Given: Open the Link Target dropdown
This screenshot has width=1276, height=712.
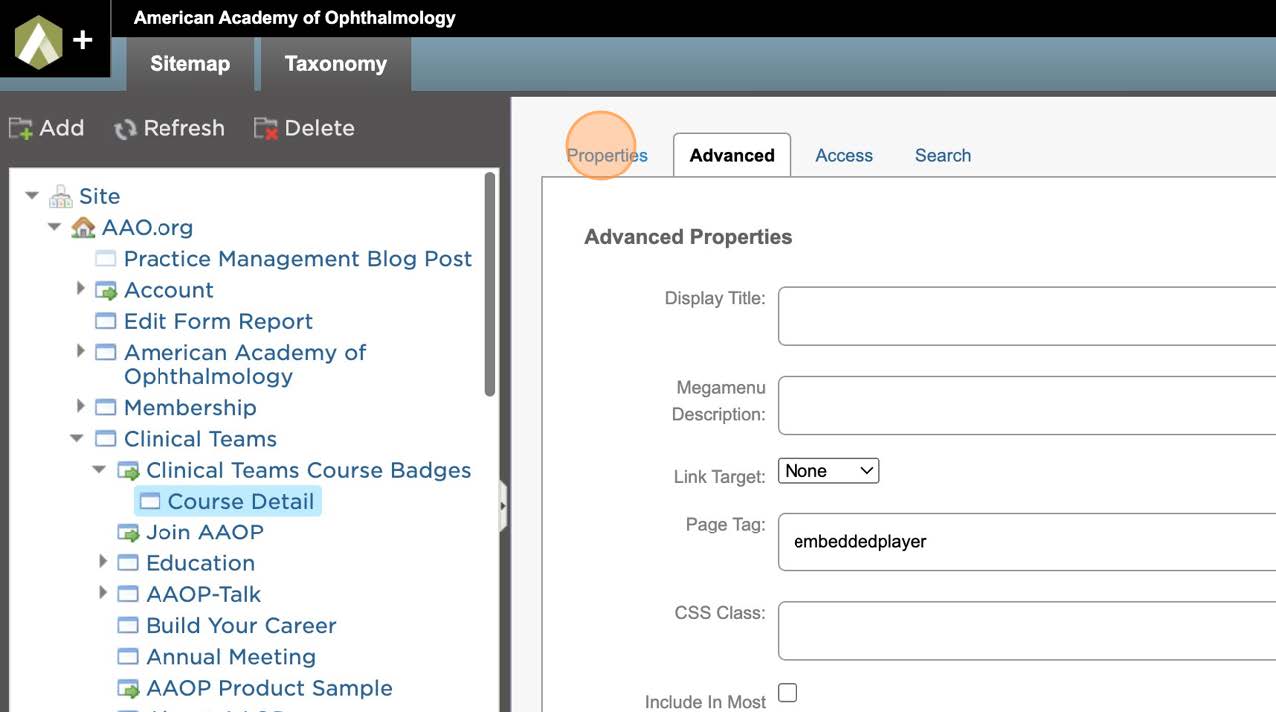Looking at the screenshot, I should pyautogui.click(x=829, y=471).
